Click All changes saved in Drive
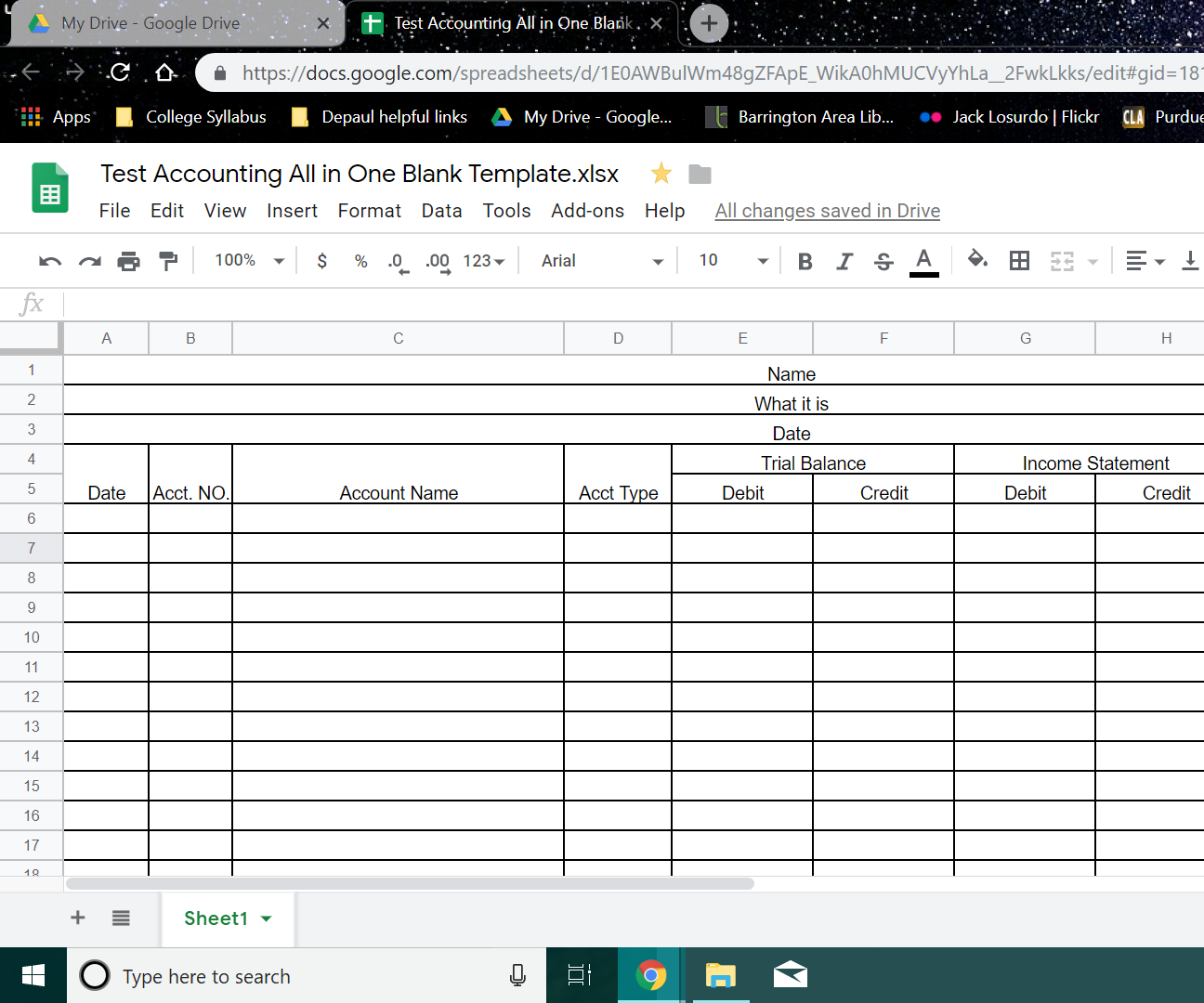The height and width of the screenshot is (1003, 1204). (x=827, y=211)
